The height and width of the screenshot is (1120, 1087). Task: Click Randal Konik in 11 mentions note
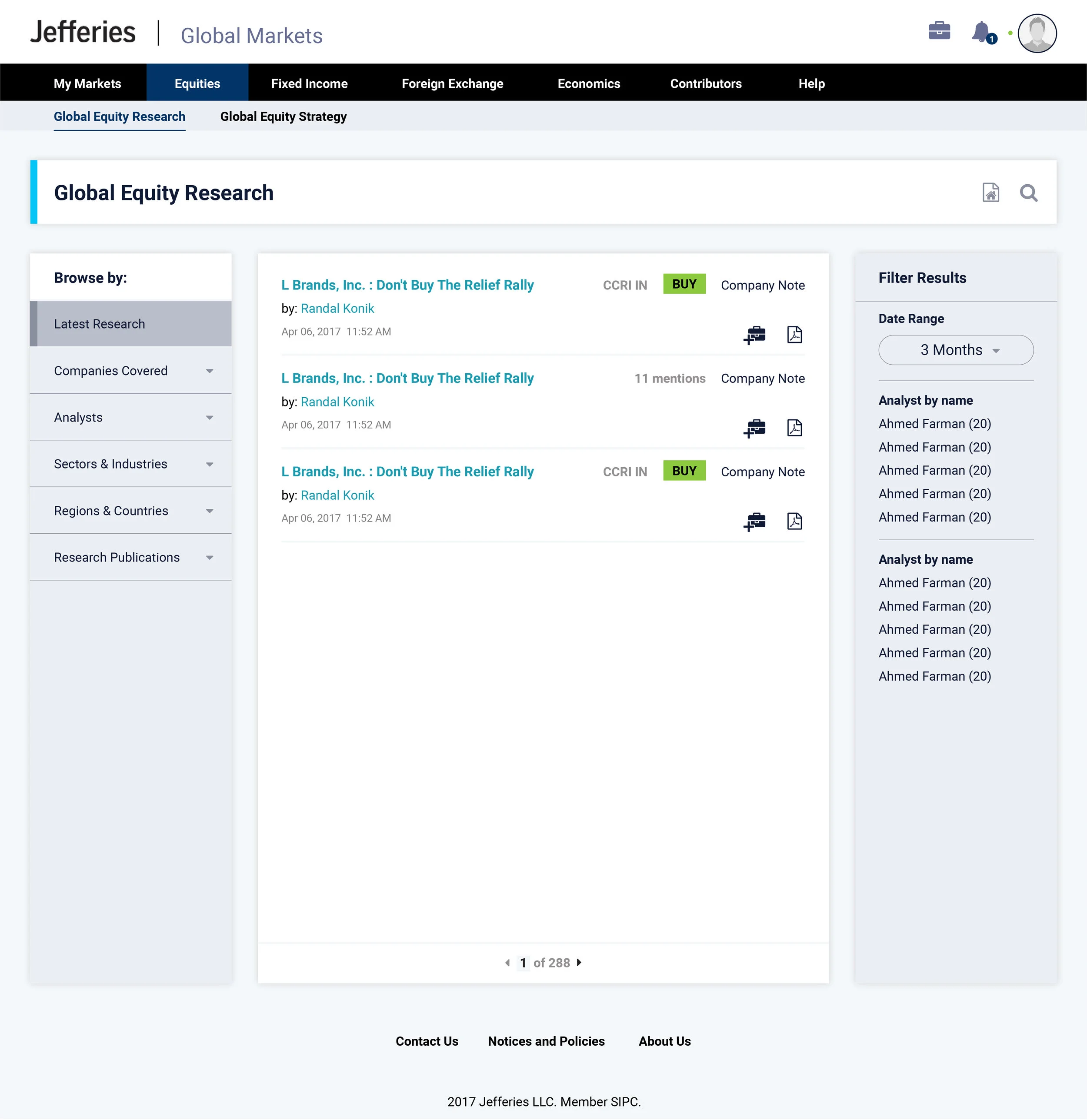point(337,402)
